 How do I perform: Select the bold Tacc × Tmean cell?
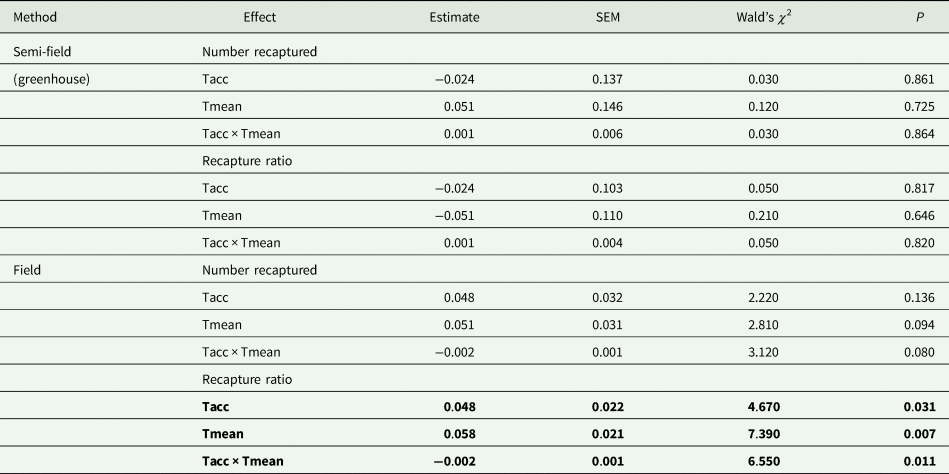(x=243, y=460)
